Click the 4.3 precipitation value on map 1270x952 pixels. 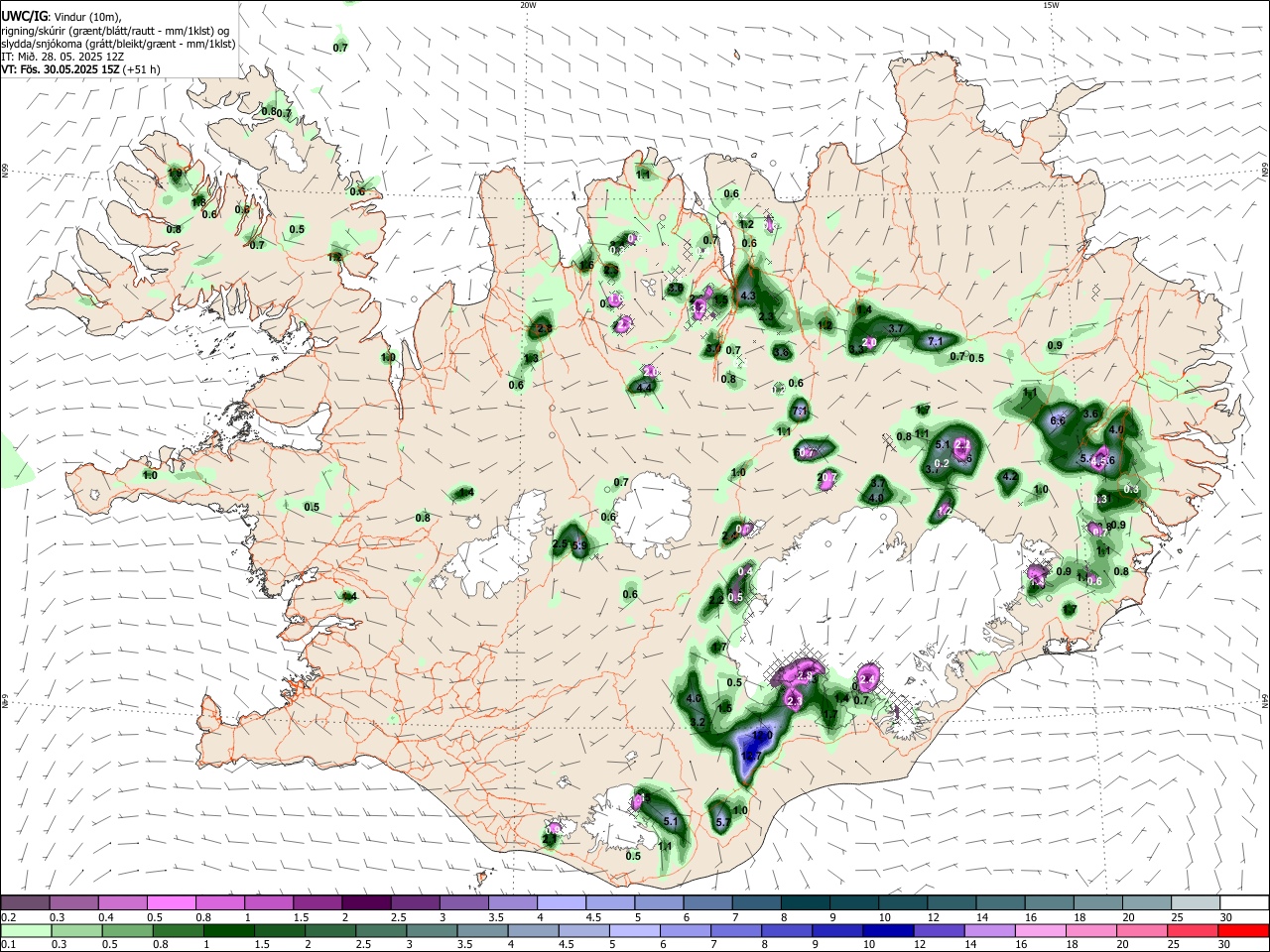pos(749,296)
